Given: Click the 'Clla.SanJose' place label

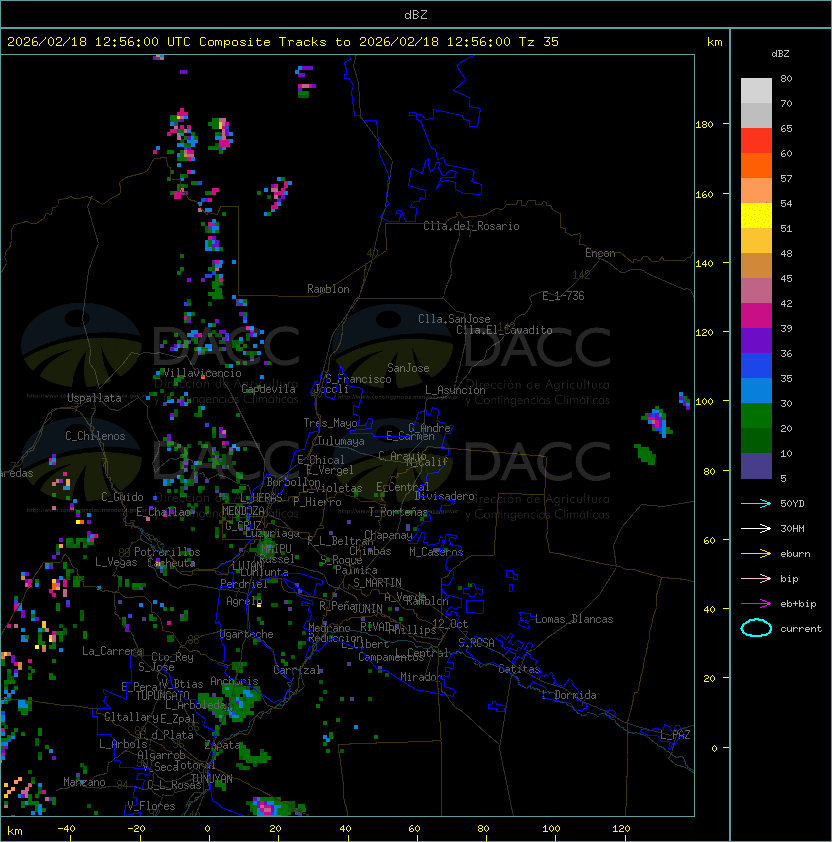Looking at the screenshot, I should click(x=454, y=319).
